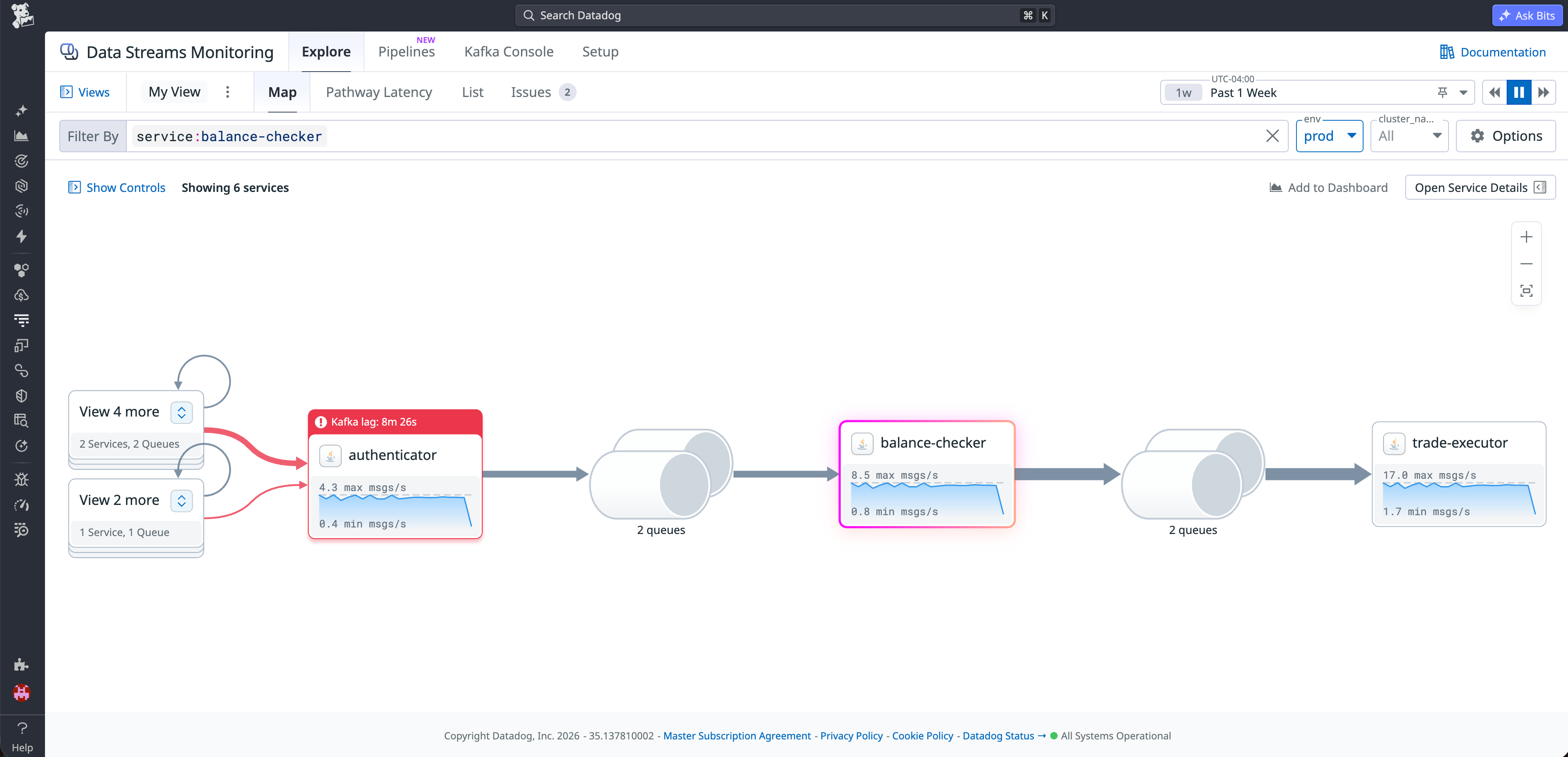Open the Documentation link
The image size is (1568, 757).
[x=1492, y=52]
